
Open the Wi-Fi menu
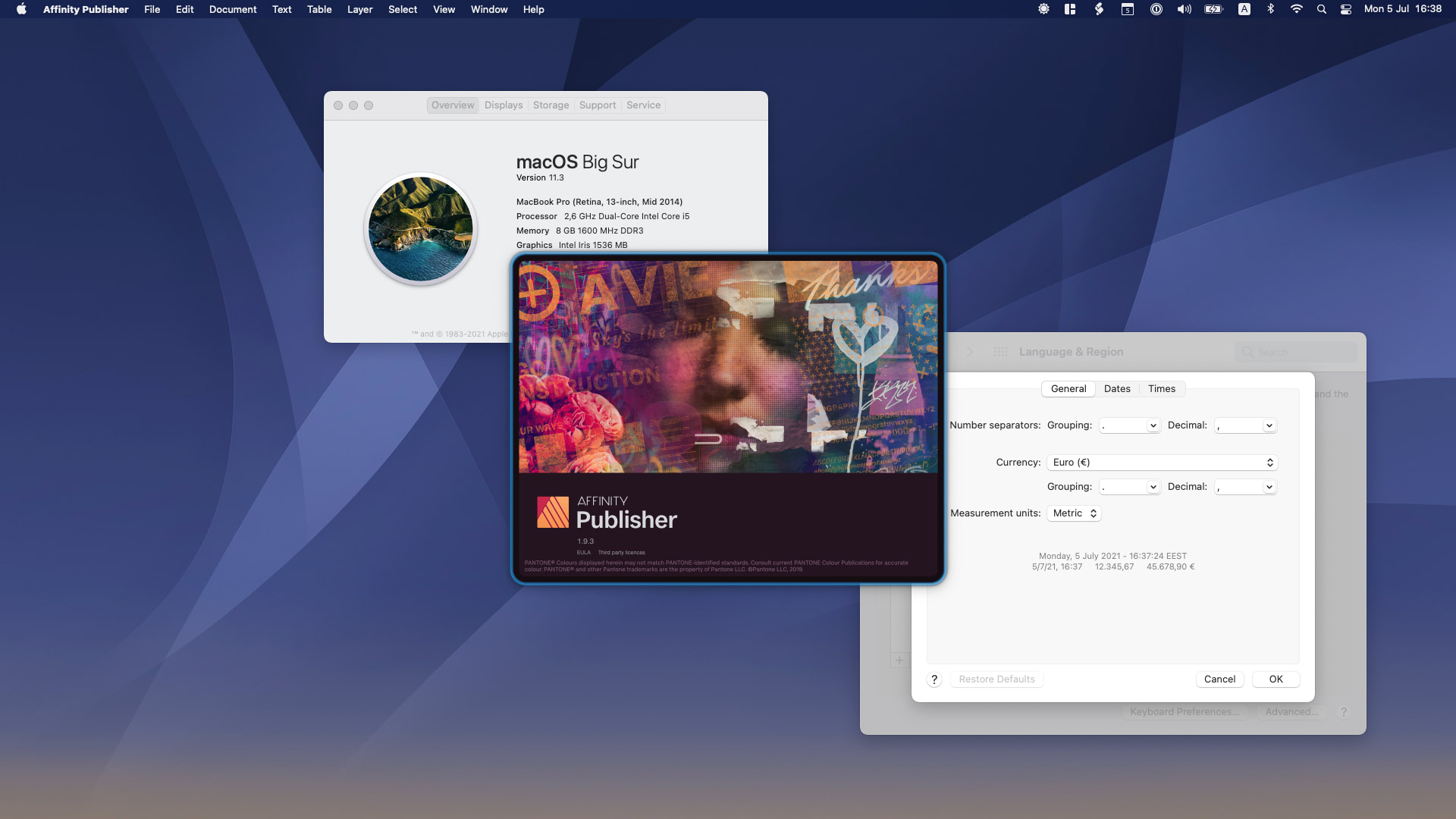(x=1296, y=9)
